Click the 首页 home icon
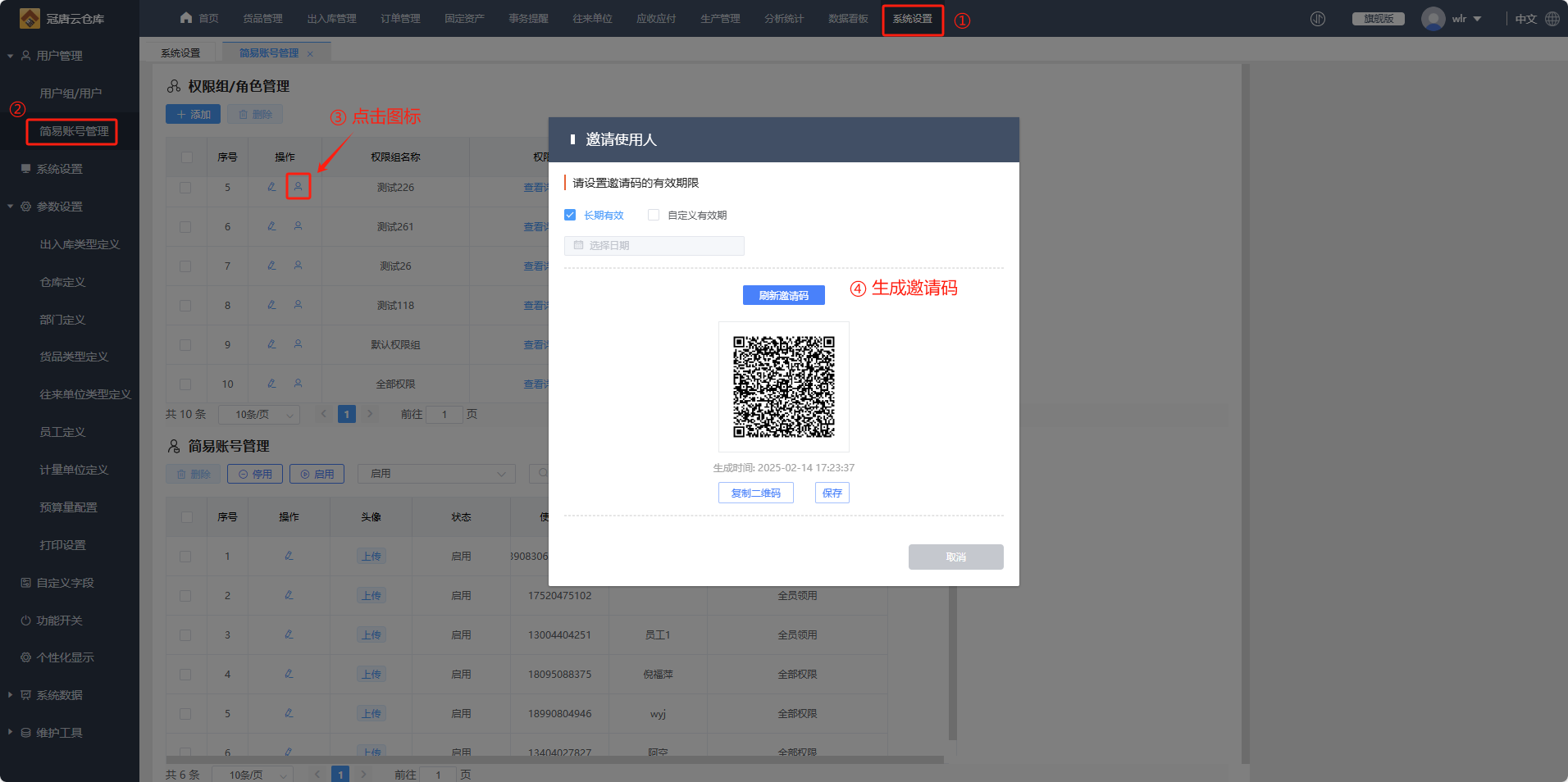1568x782 pixels. pyautogui.click(x=186, y=18)
